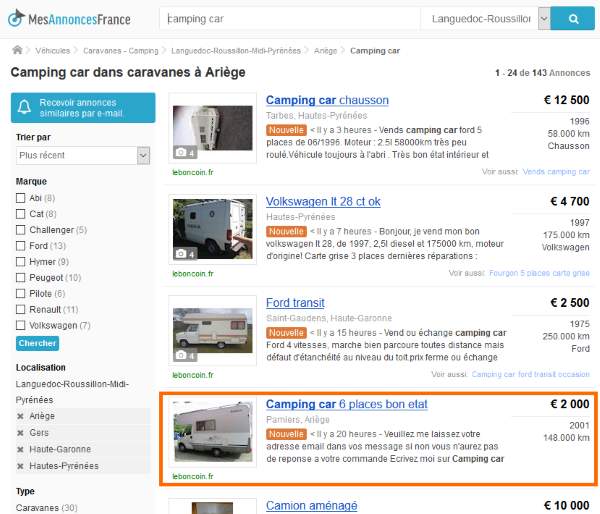Open Camion aménagé listing

point(311,506)
